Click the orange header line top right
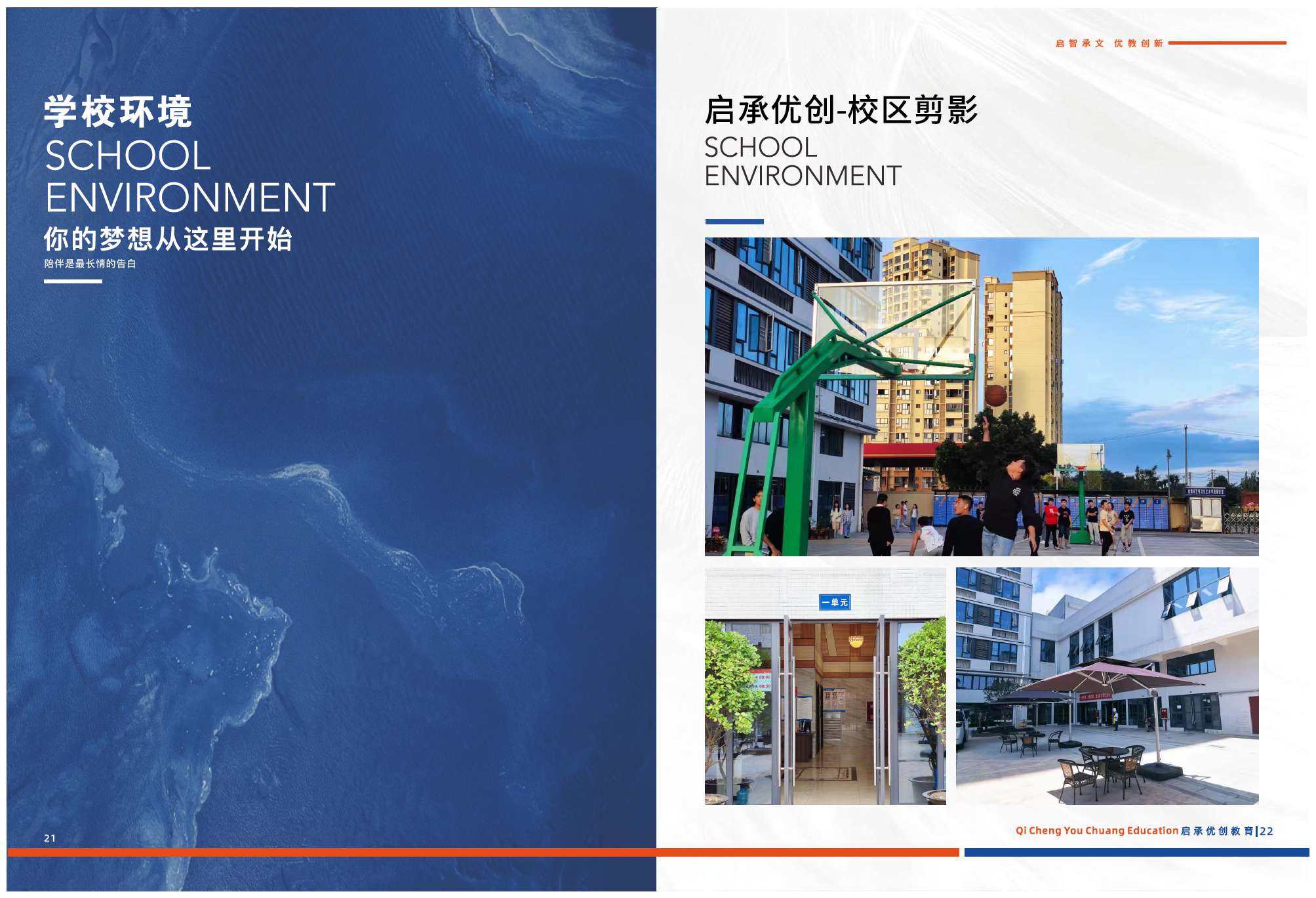 point(1227,43)
